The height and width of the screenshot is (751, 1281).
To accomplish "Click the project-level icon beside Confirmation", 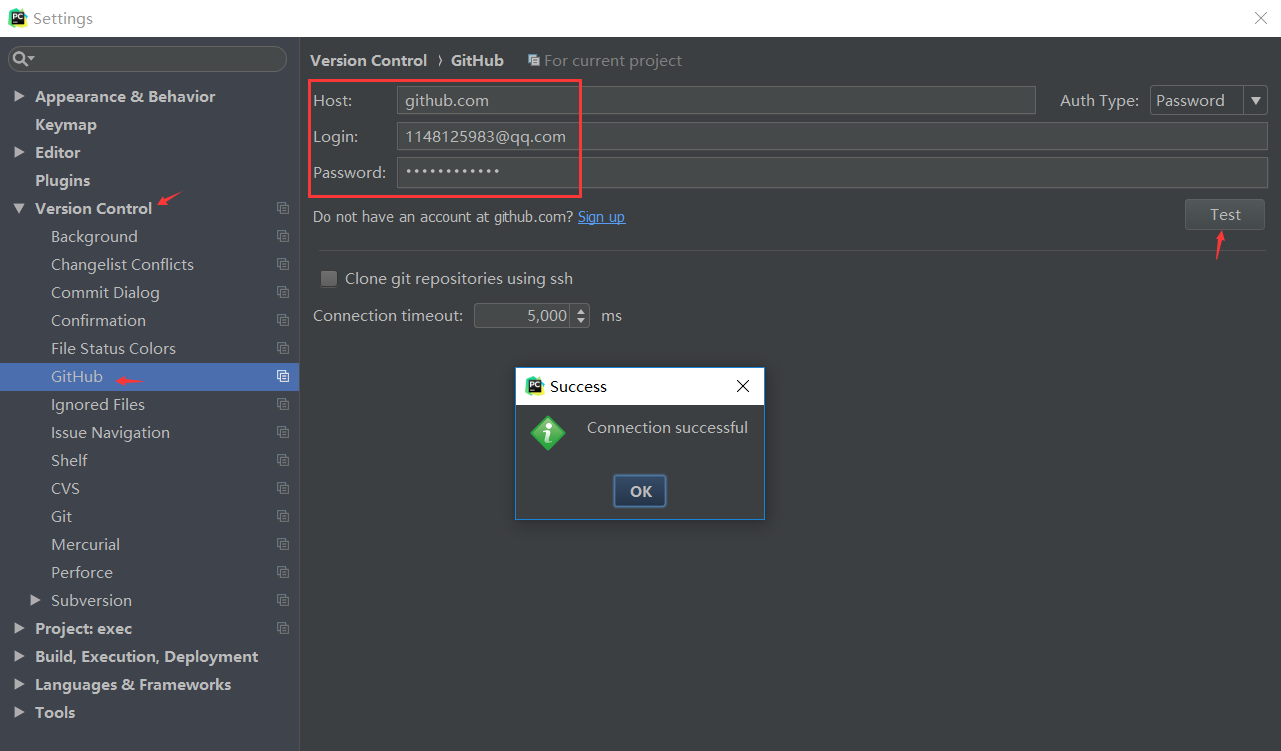I will coord(283,321).
